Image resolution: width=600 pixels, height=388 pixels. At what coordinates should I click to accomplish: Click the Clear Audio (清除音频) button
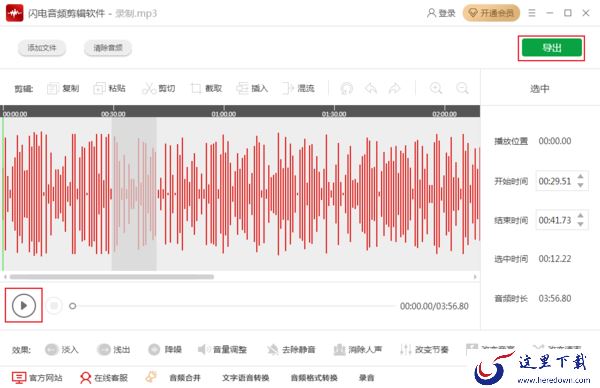(108, 48)
